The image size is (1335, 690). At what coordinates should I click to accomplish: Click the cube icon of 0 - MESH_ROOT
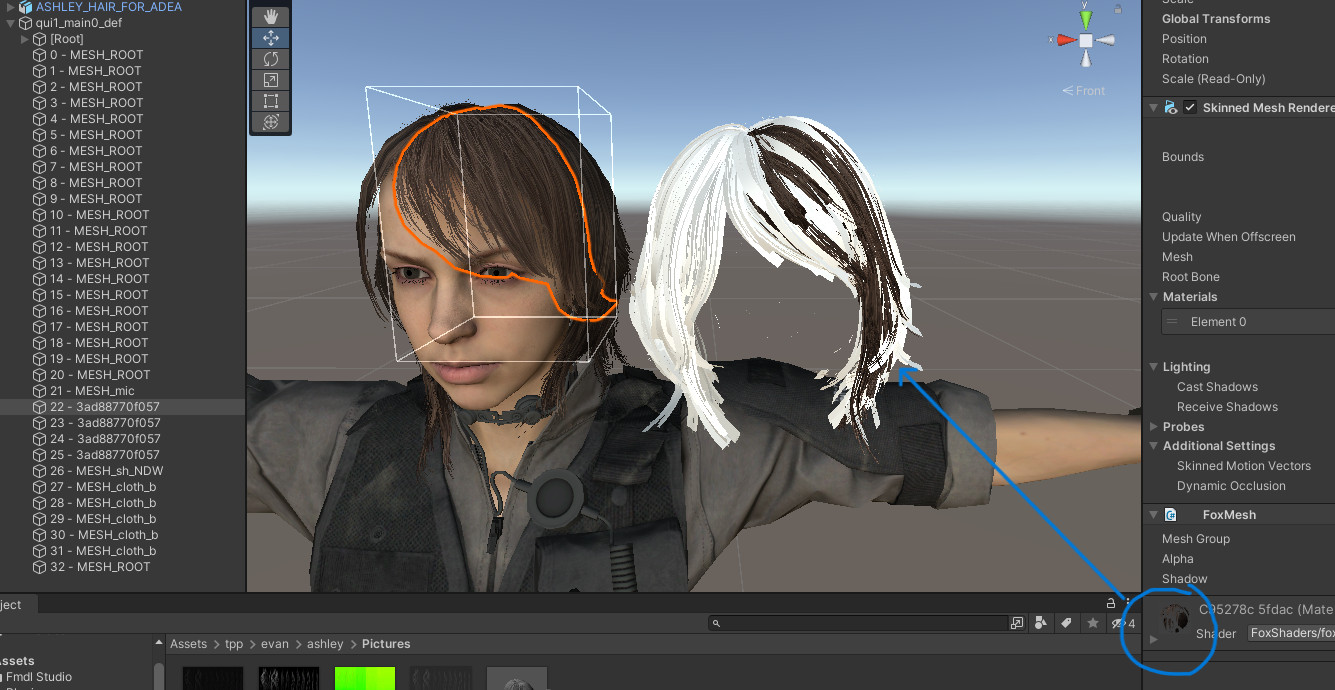tap(39, 55)
